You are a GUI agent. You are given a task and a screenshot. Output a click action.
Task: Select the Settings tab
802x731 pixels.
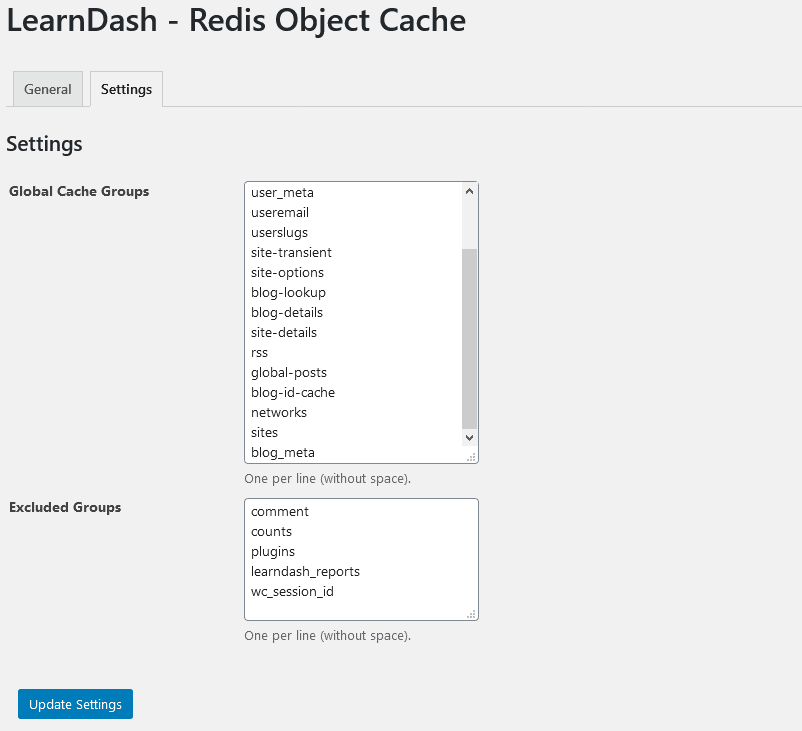(x=126, y=89)
